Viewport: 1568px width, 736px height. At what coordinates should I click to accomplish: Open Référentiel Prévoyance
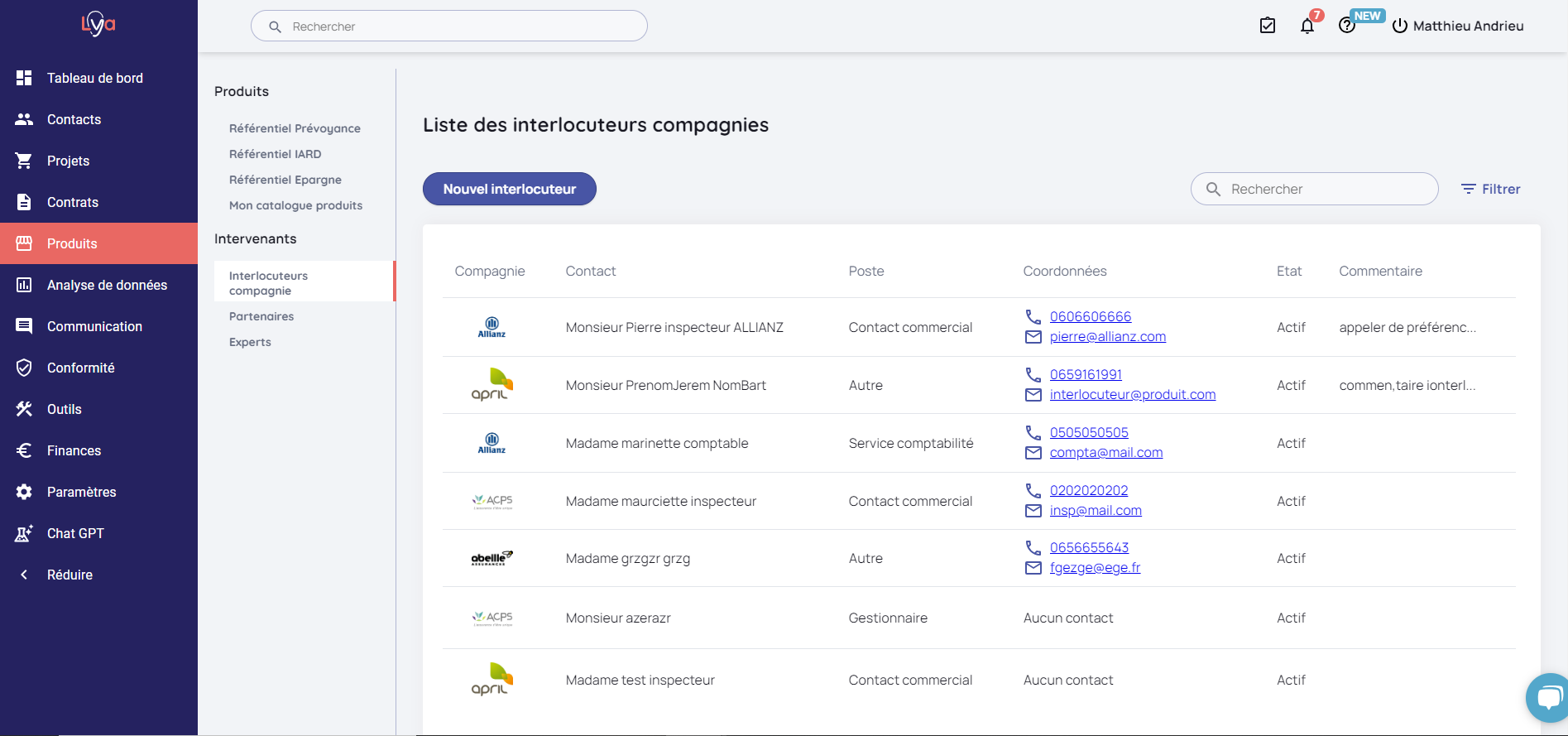[295, 128]
